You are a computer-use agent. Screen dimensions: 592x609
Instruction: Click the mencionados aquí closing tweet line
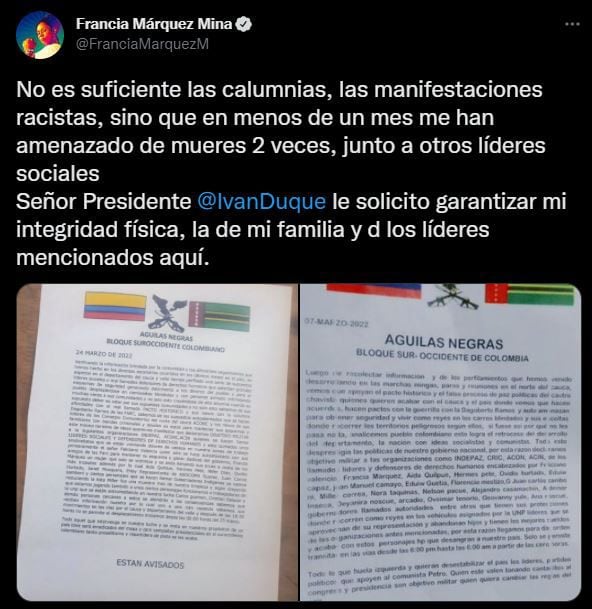(x=113, y=258)
